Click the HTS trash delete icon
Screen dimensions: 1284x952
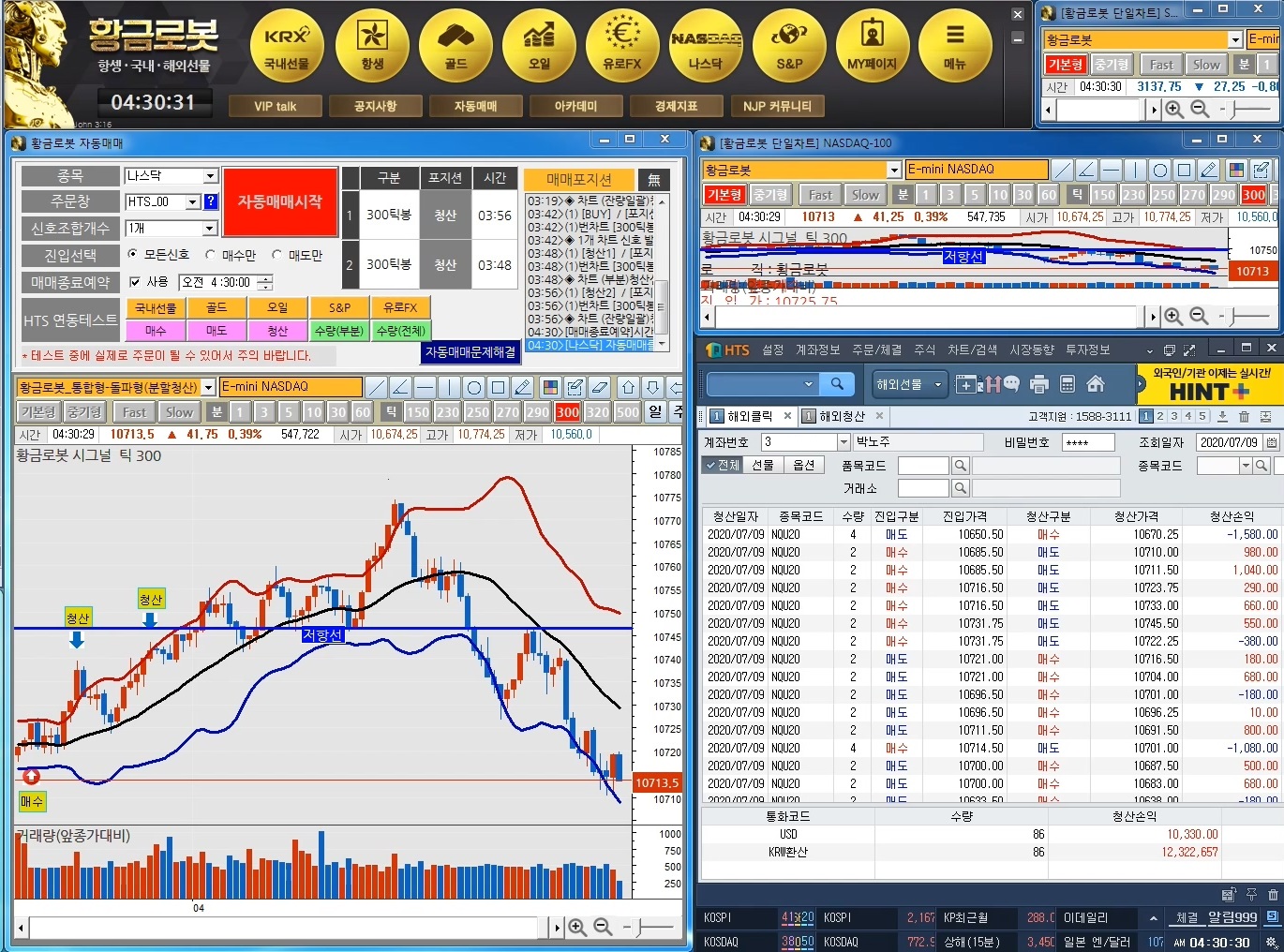point(1244,416)
